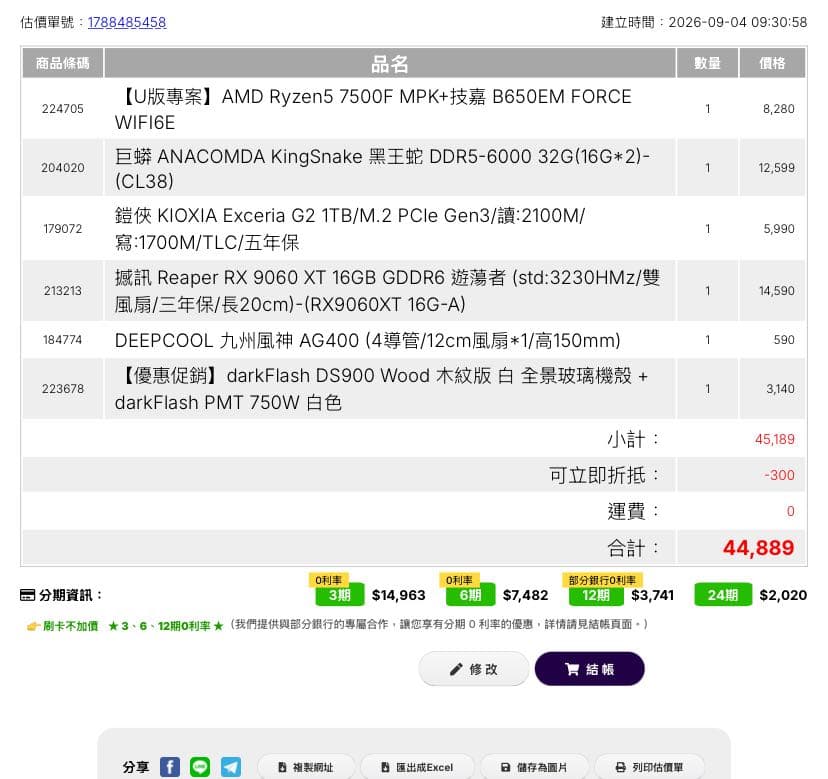Select the 3期 installment badge

[x=340, y=595]
